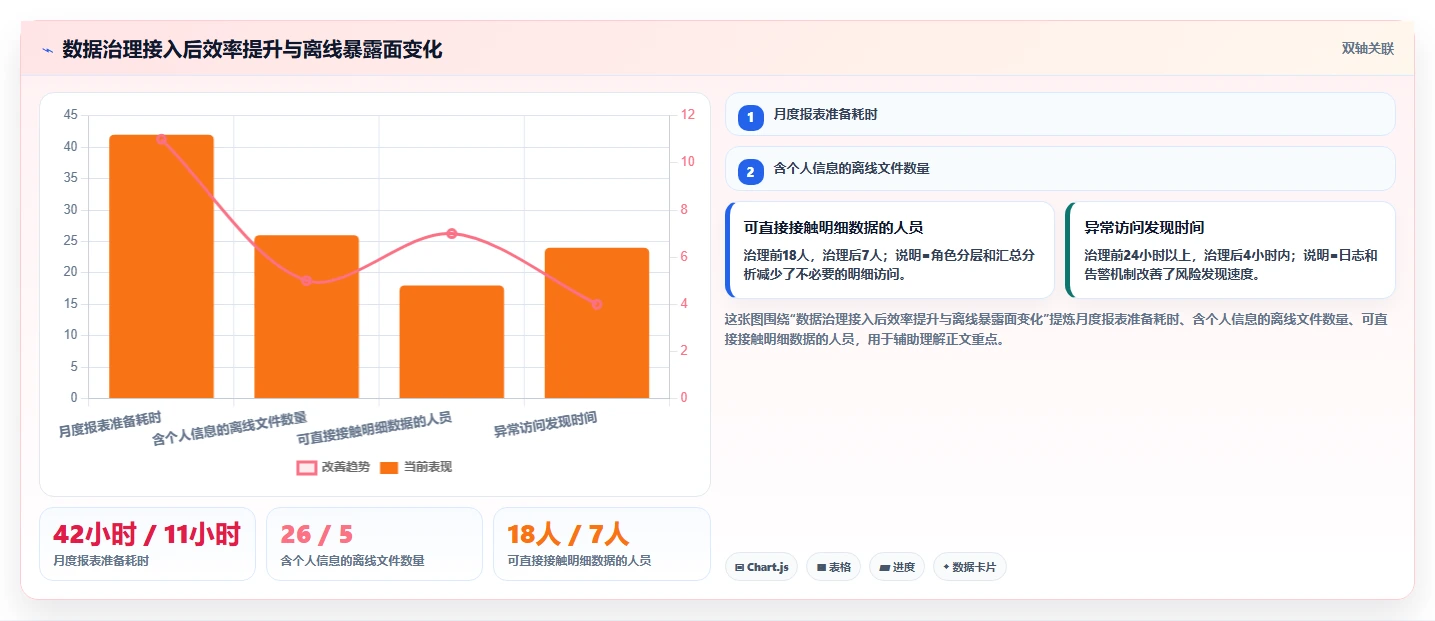The width and height of the screenshot is (1435, 621).
Task: Click the orange bar for 异常访问发现时间
Action: click(597, 323)
